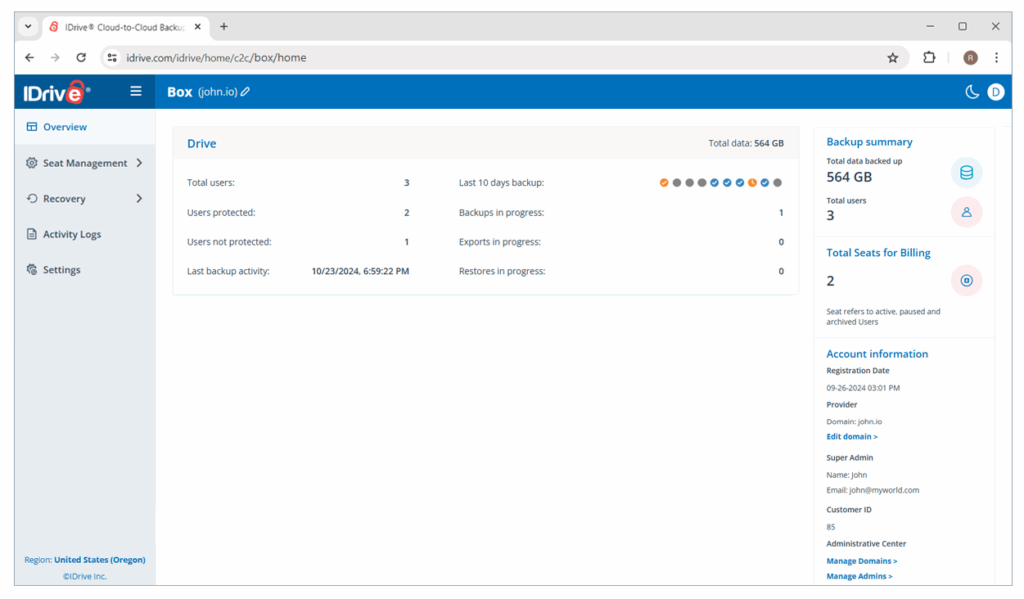Viewport: 1024px width, 599px height.
Task: Open the profile avatar menu
Action: coord(995,92)
